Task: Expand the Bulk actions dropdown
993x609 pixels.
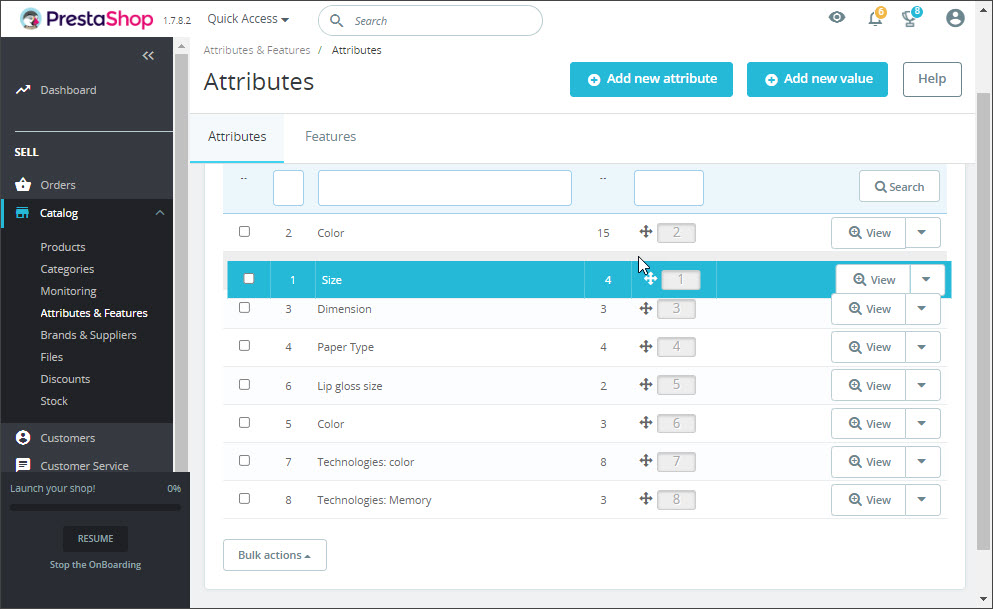Action: coord(274,554)
